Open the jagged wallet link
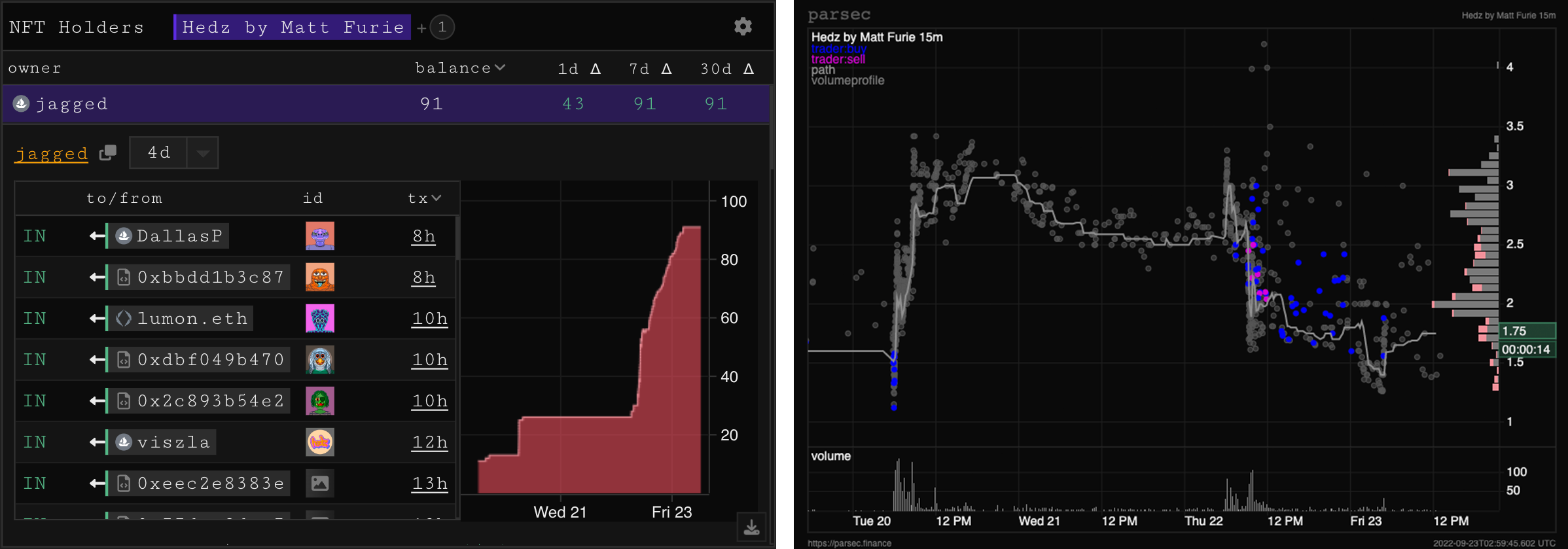 tap(51, 154)
